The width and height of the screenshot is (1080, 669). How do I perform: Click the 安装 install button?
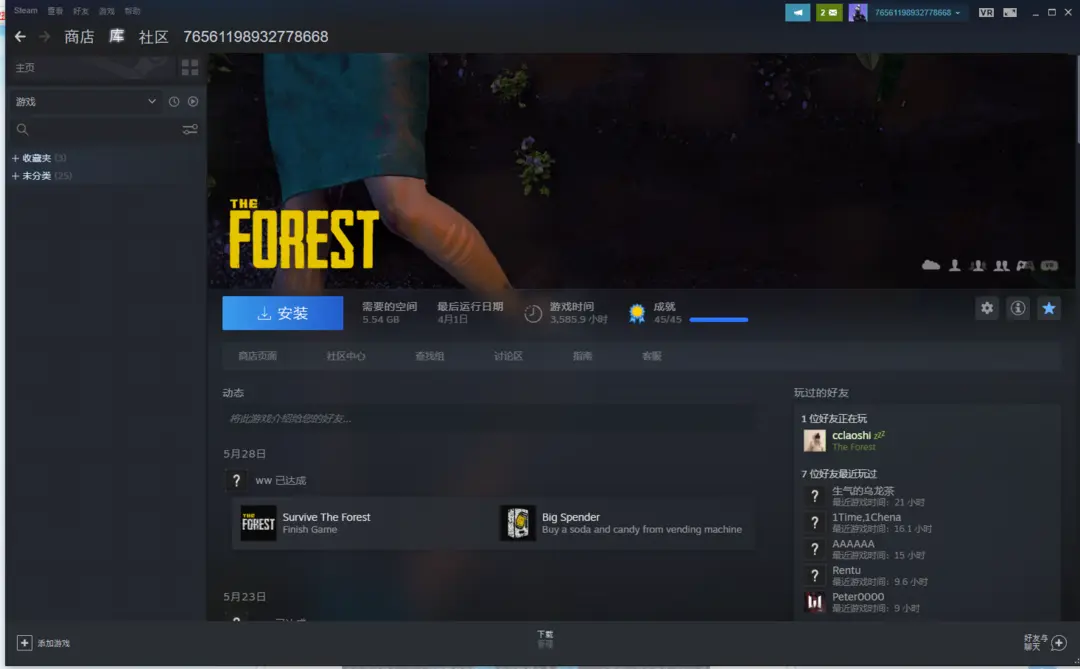click(x=282, y=313)
